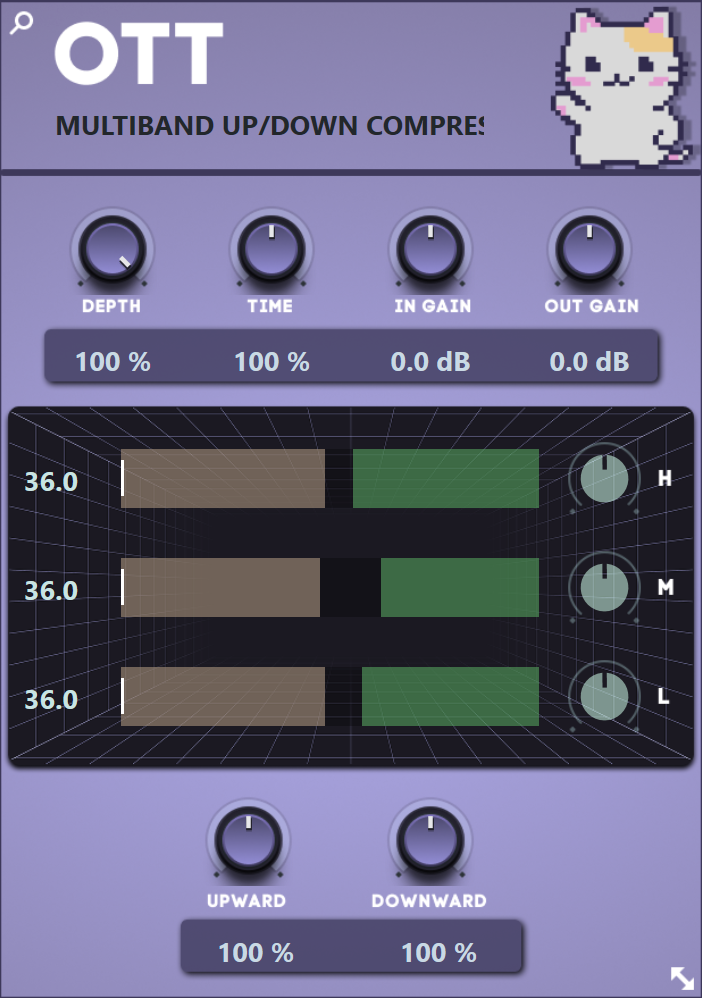
Task: Click the low band brown upward bar
Action: pos(223,696)
